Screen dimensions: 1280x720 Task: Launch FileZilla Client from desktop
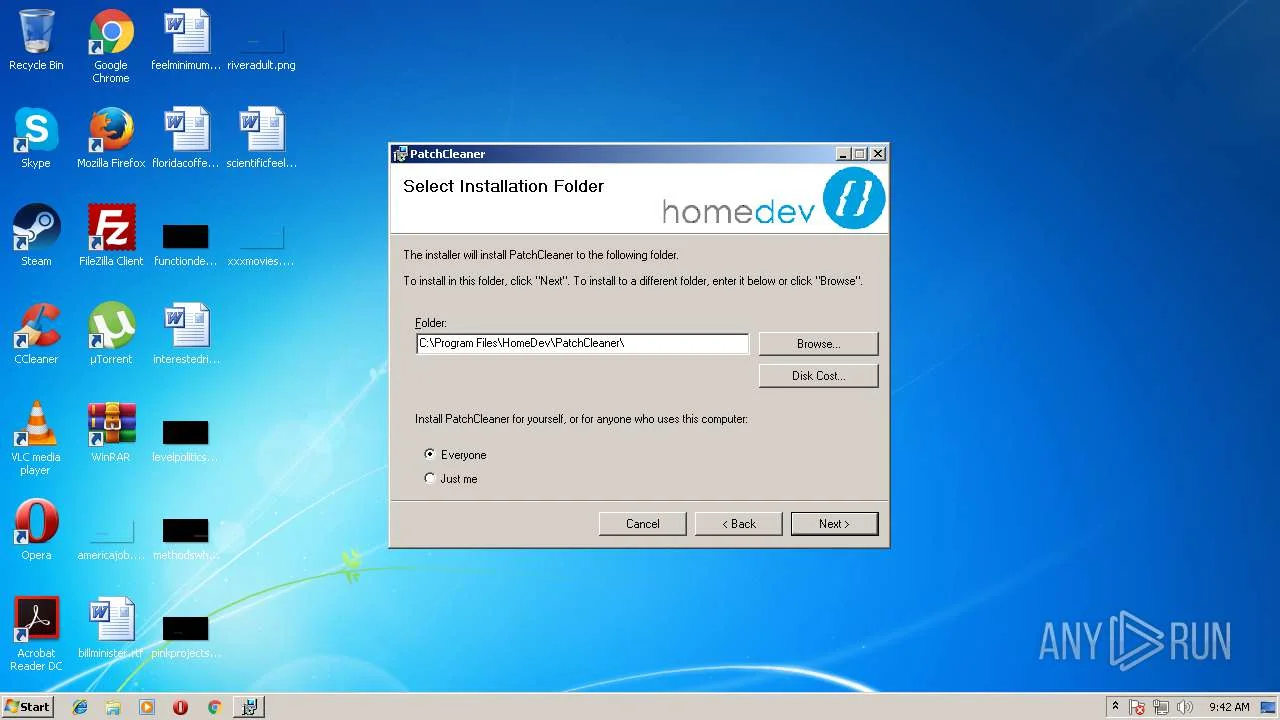[x=111, y=236]
